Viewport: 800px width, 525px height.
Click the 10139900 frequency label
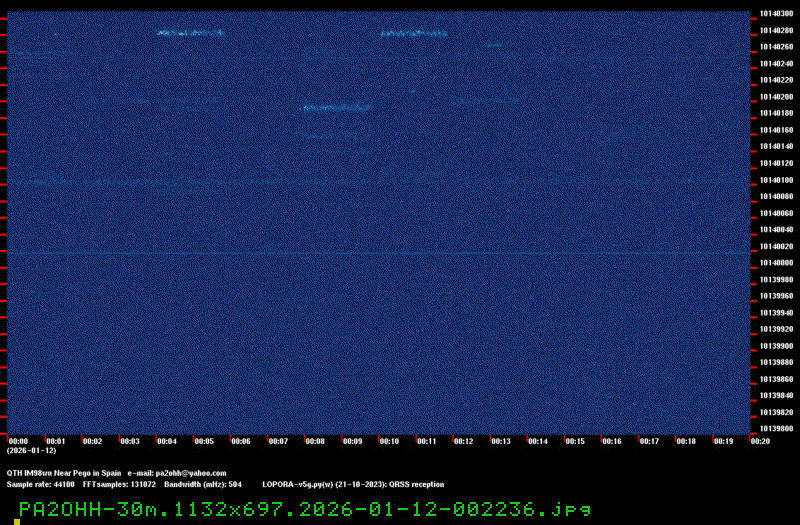pos(776,346)
